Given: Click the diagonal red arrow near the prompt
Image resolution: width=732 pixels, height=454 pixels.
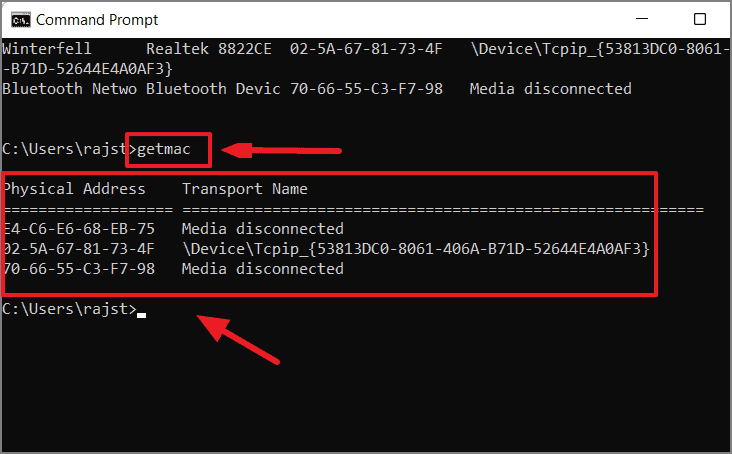Looking at the screenshot, I should click(238, 339).
